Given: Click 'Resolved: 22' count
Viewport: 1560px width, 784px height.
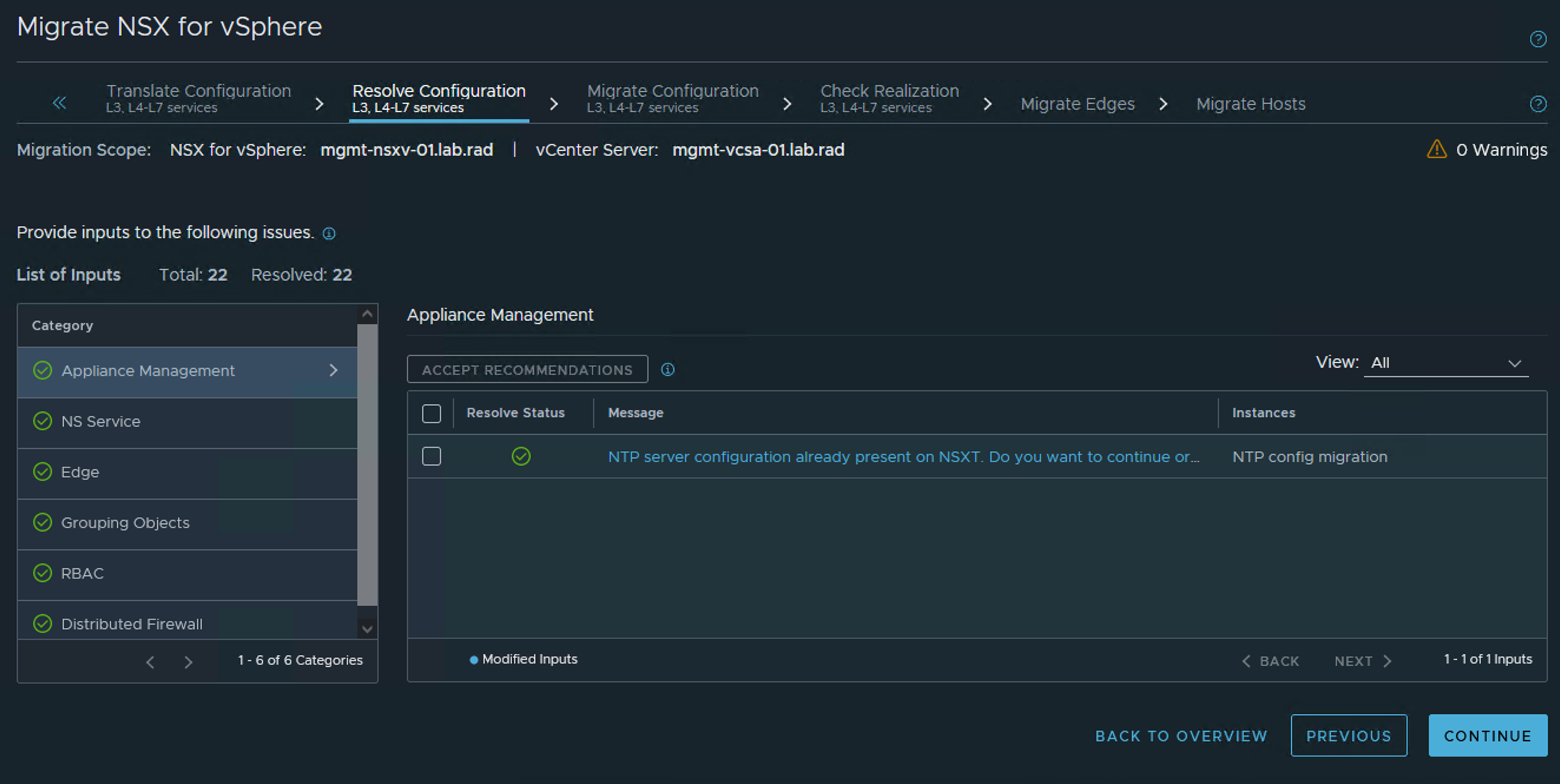Looking at the screenshot, I should tap(301, 275).
